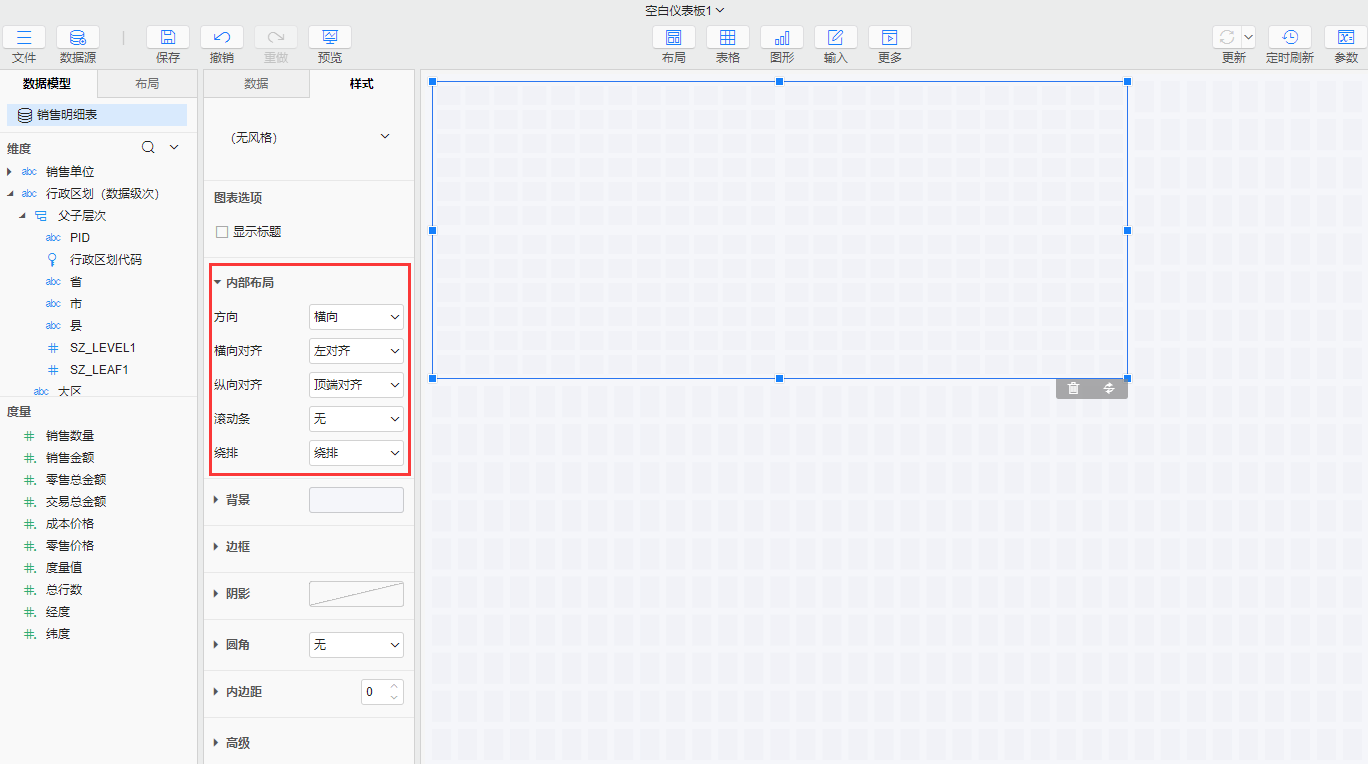Open the data source (数据源) icon

78,38
